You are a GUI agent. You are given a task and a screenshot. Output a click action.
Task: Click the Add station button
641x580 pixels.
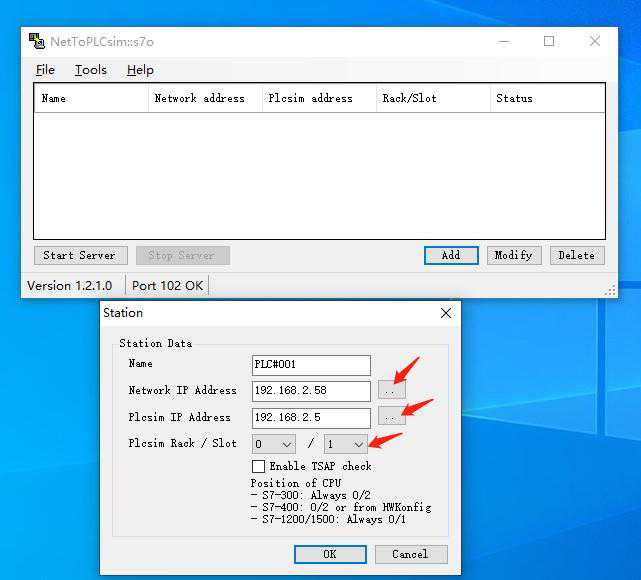tap(451, 255)
